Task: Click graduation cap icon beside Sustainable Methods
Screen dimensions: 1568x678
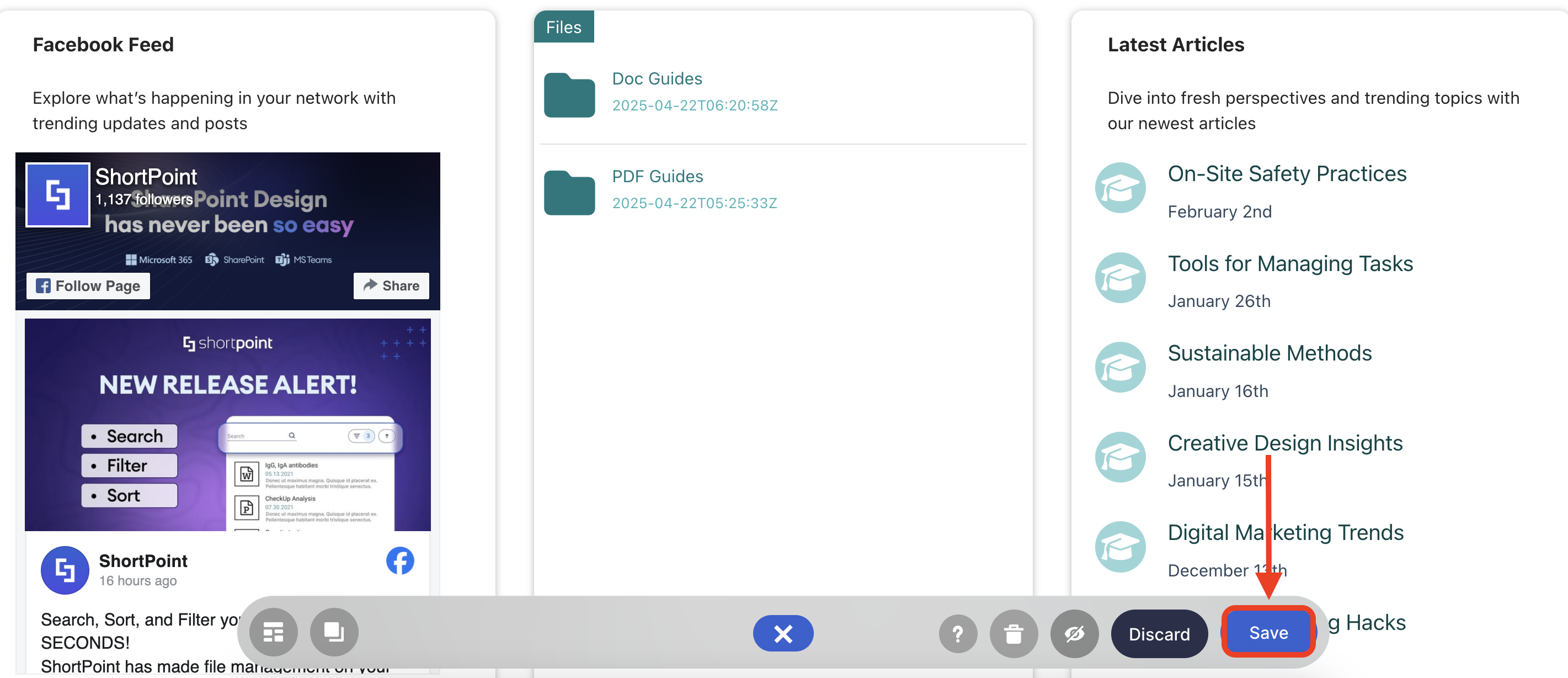Action: (1120, 367)
